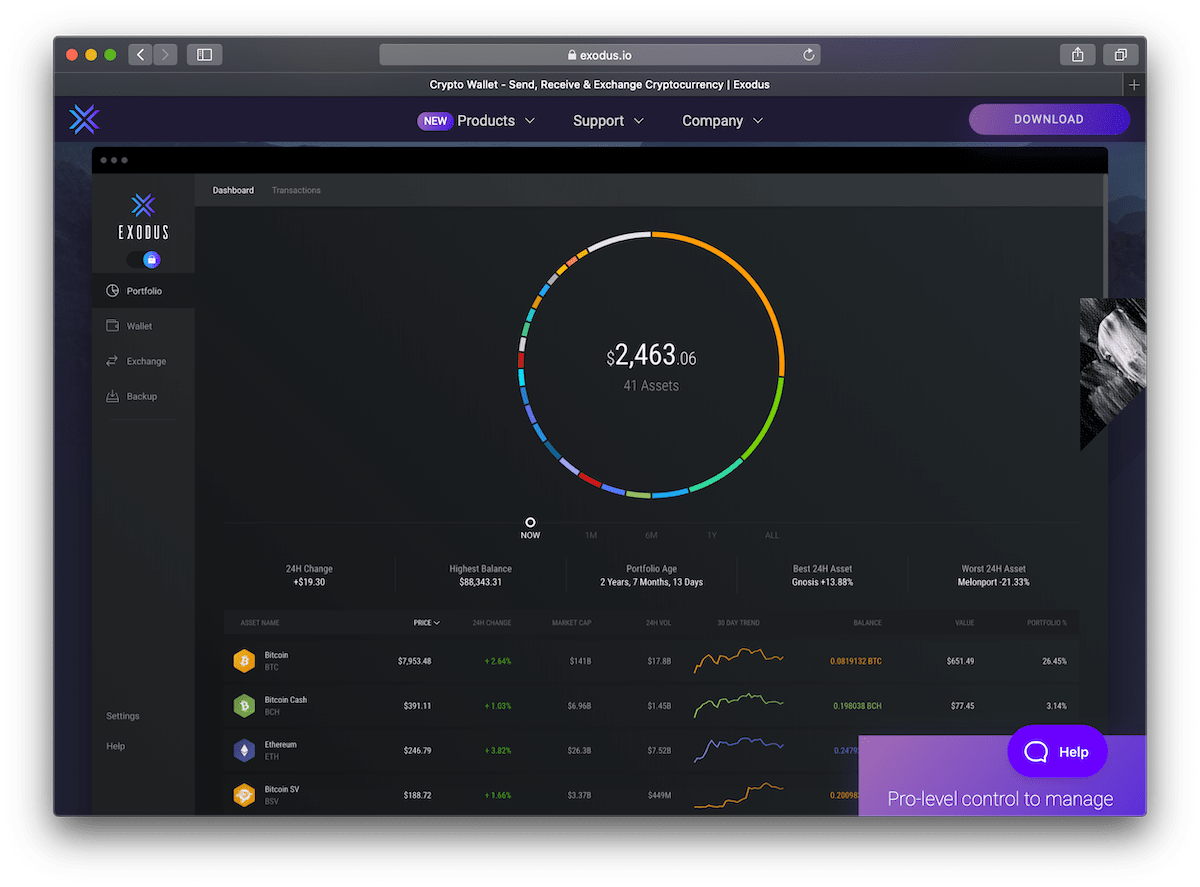
Task: Open the Wallet section in the sidebar
Action: [113, 325]
